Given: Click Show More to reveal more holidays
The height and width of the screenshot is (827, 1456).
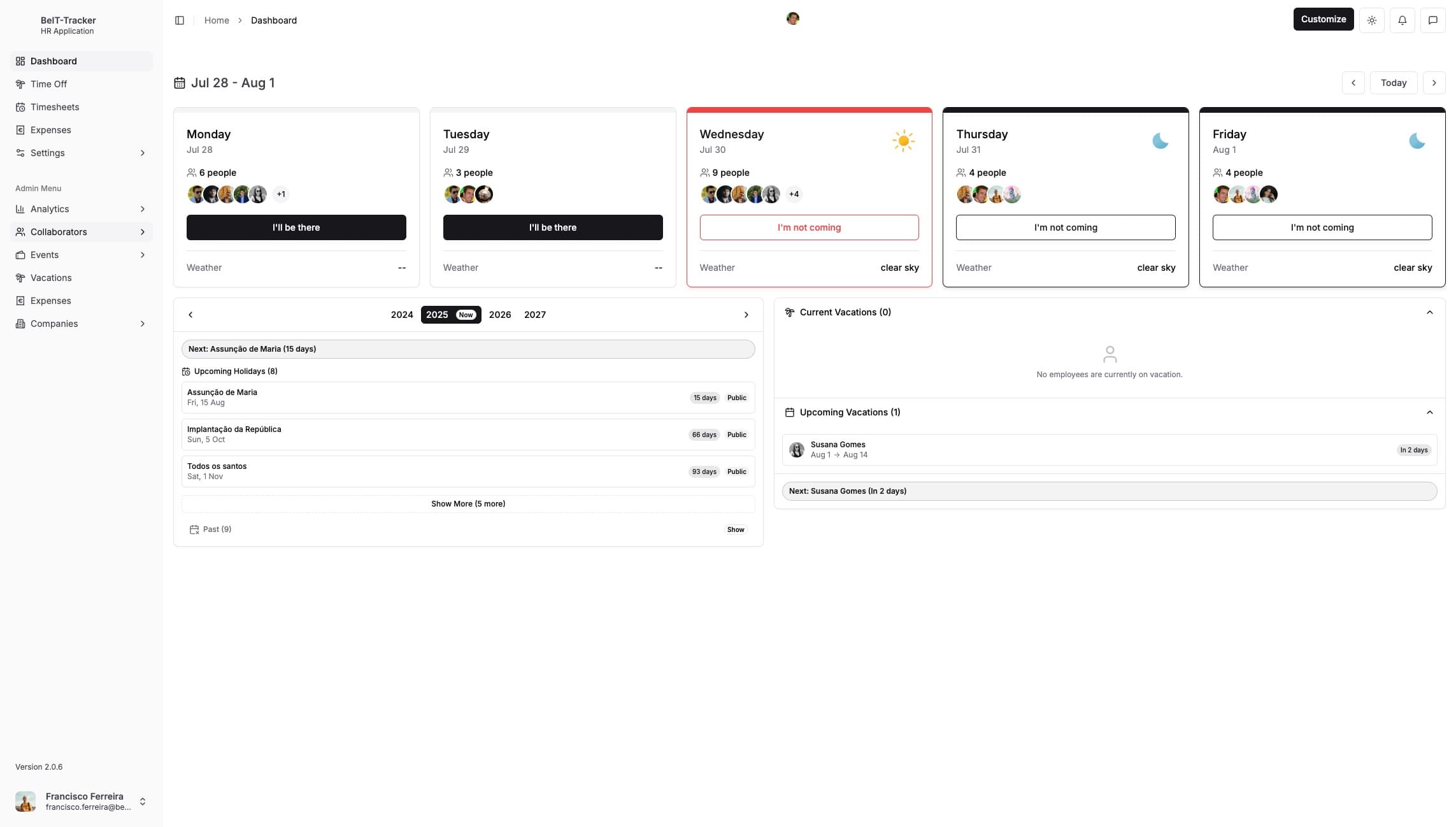Looking at the screenshot, I should 468,503.
